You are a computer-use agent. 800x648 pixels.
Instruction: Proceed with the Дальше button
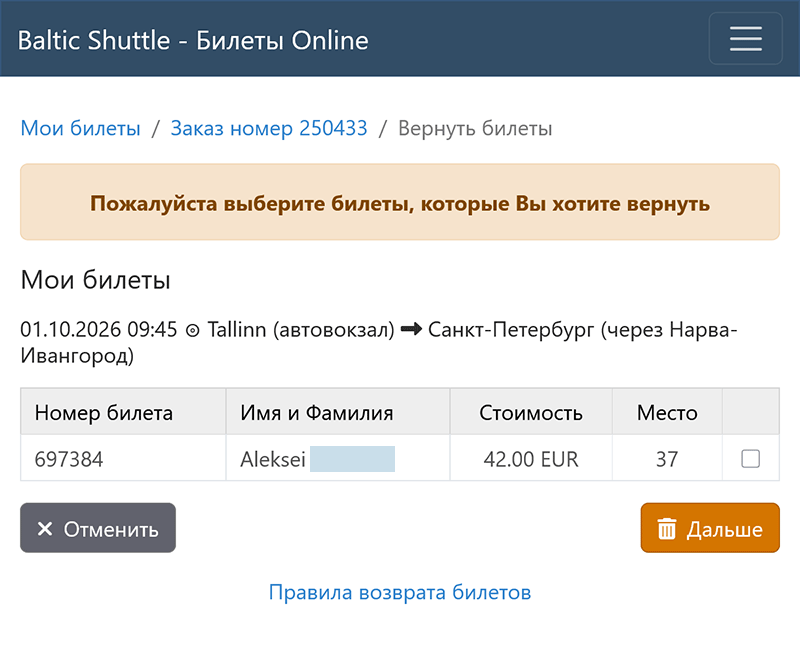tap(710, 528)
